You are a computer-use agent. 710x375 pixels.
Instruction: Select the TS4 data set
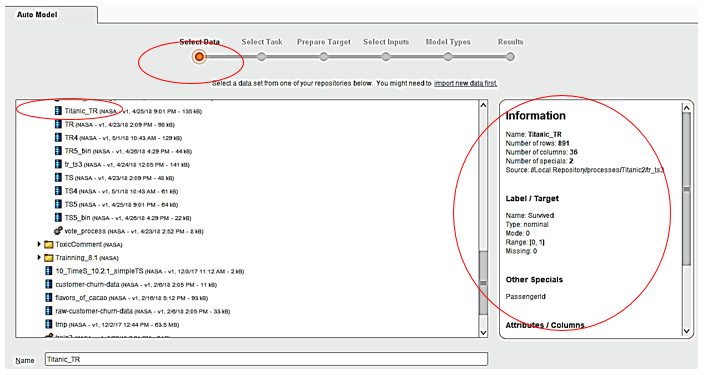point(121,191)
